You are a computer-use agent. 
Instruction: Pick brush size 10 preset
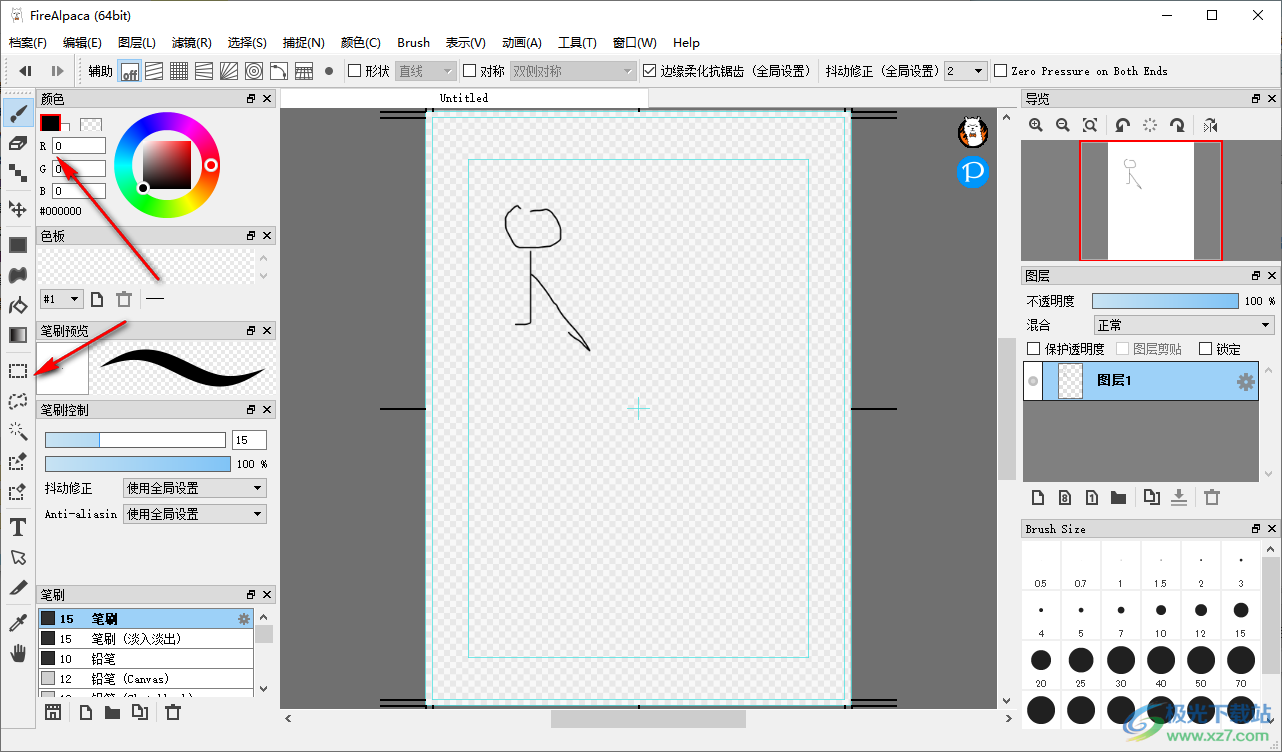[x=1161, y=615]
